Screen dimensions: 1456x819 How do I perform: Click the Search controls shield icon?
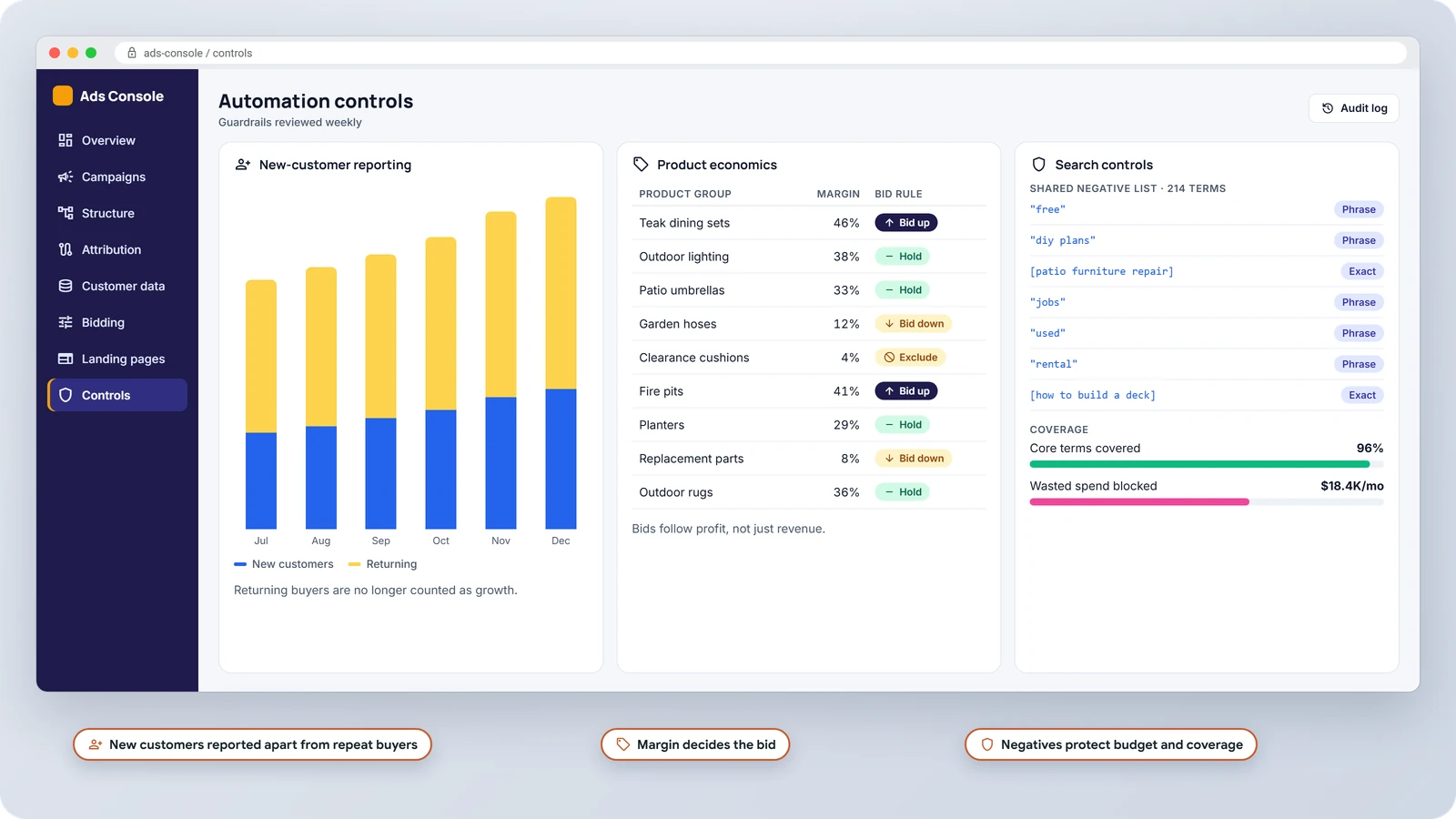tap(1038, 165)
